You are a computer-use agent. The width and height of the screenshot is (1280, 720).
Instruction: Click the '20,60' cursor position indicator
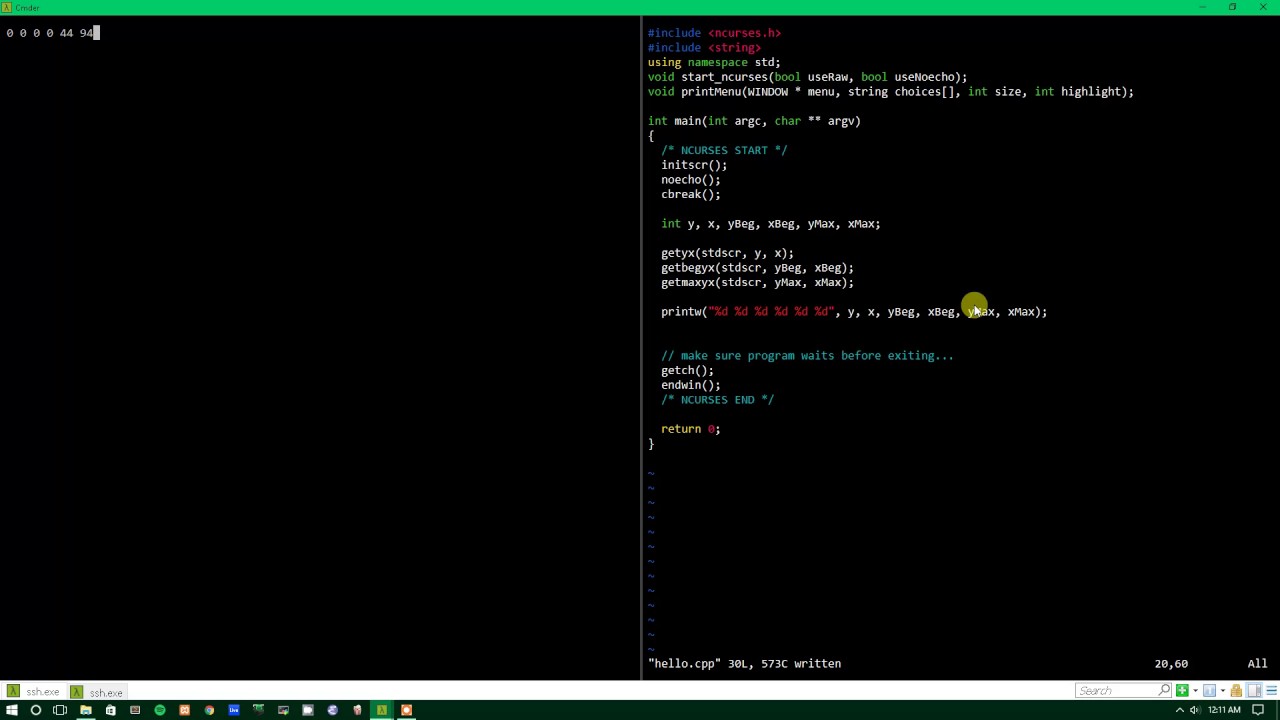1171,664
